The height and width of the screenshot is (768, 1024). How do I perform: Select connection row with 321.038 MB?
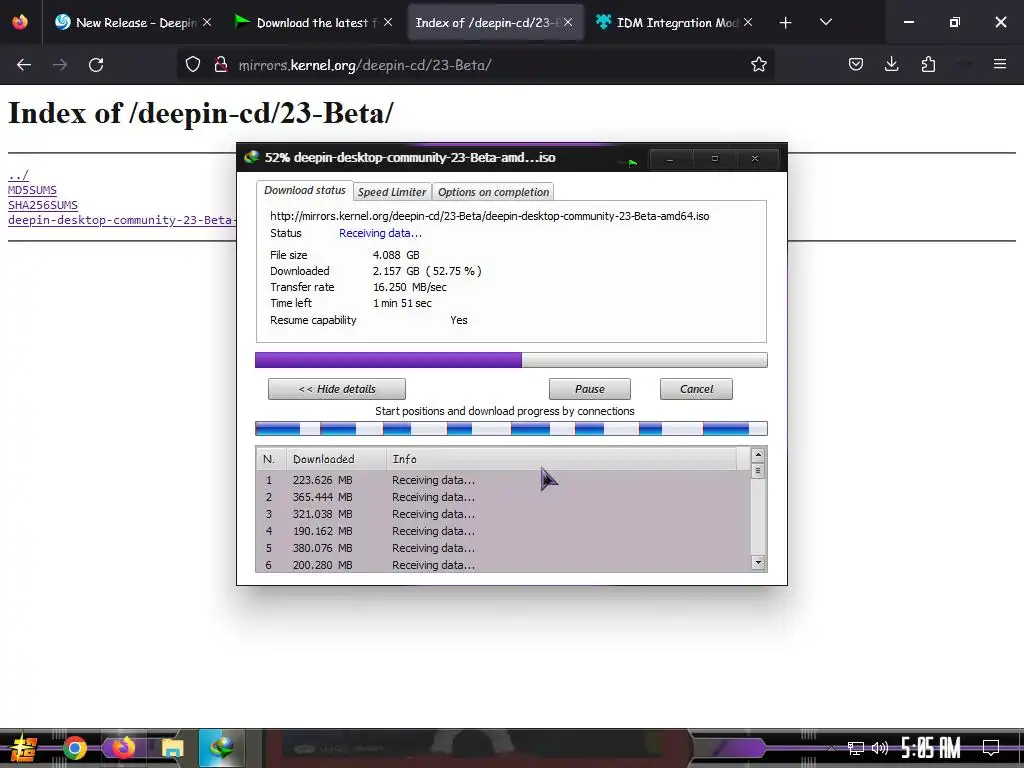(503, 514)
